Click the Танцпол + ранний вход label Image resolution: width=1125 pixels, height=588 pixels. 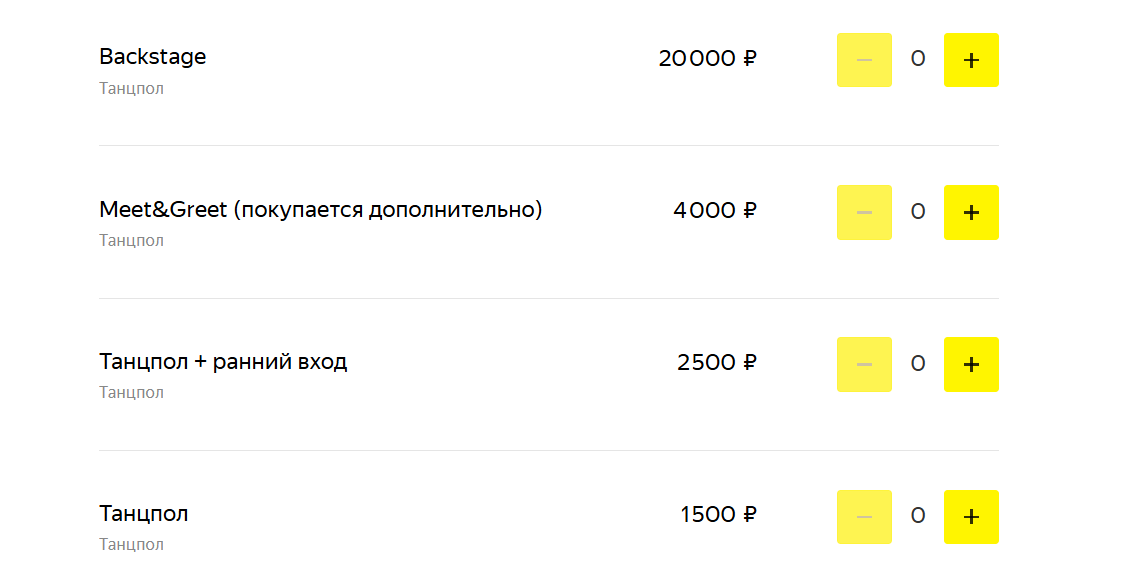[223, 362]
